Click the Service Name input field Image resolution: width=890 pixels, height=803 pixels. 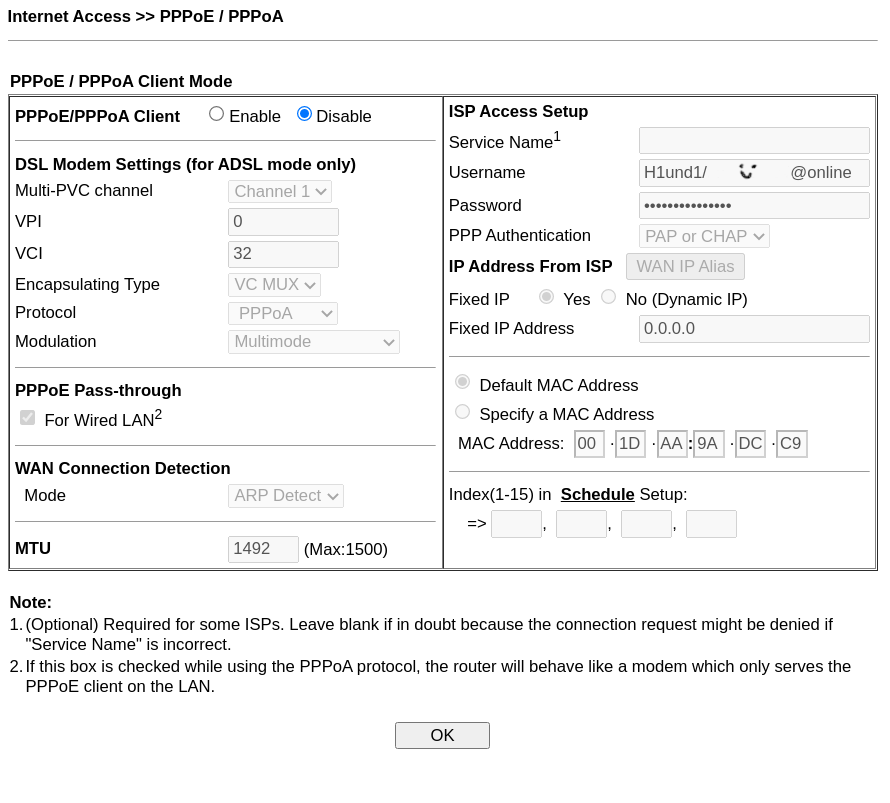tap(754, 141)
